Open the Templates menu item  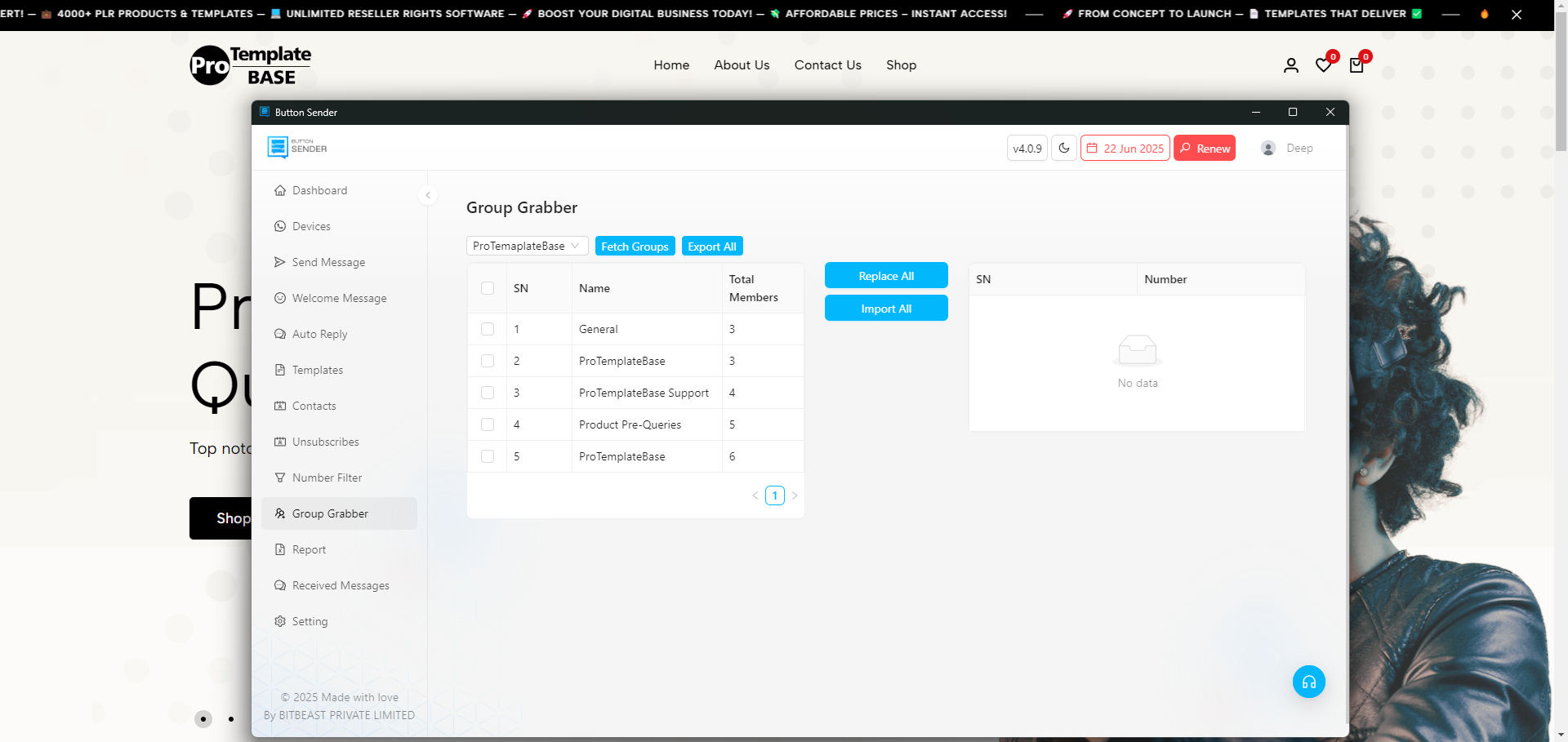[339, 370]
